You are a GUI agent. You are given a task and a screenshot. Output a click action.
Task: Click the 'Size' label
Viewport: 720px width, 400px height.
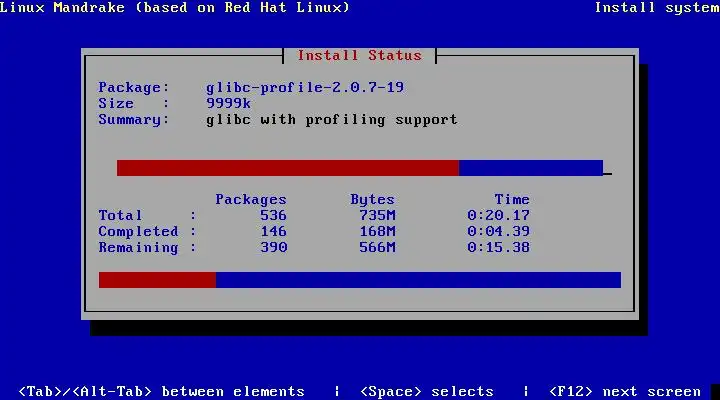point(116,103)
